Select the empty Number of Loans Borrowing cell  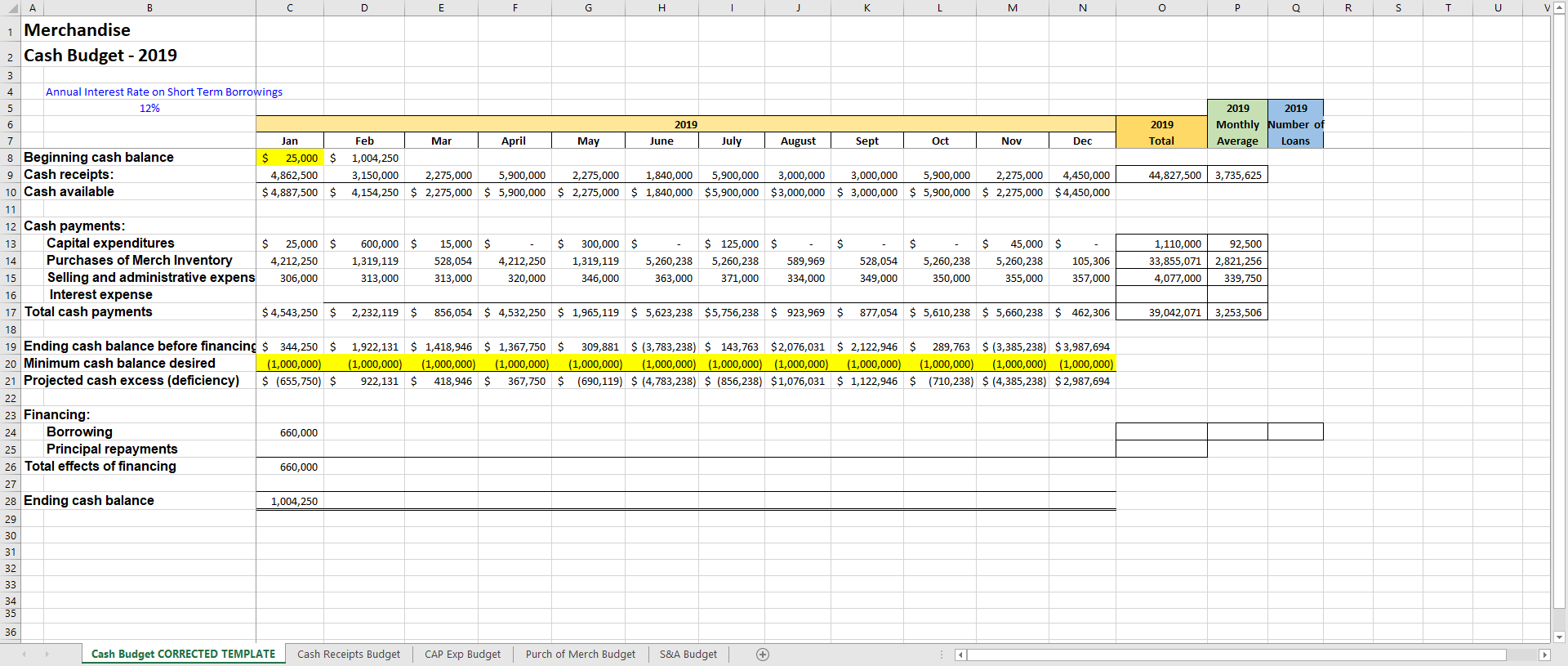1295,431
